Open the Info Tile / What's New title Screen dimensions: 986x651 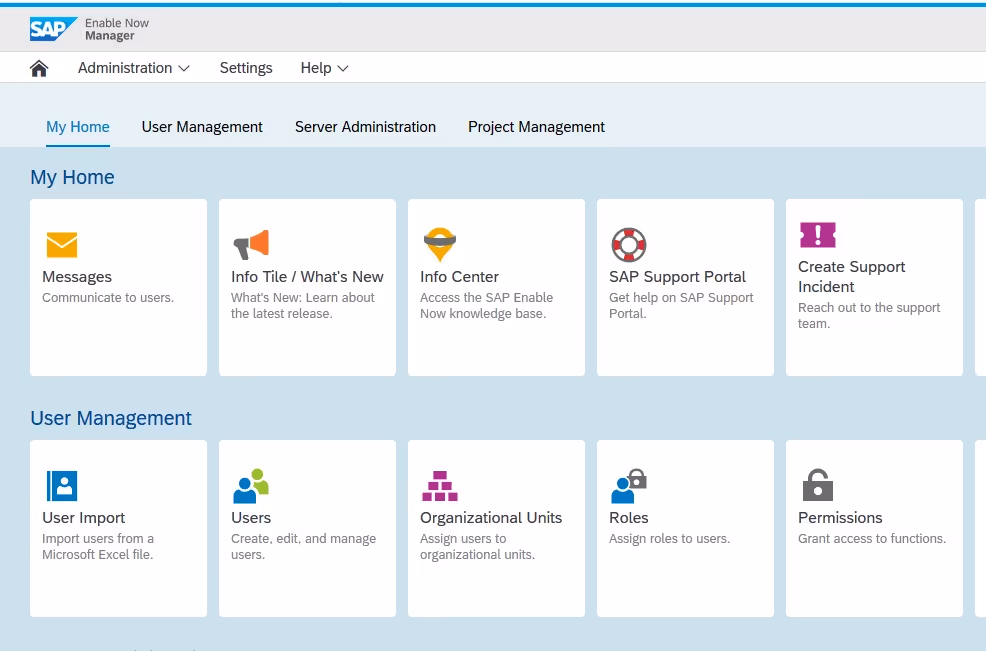(x=307, y=277)
